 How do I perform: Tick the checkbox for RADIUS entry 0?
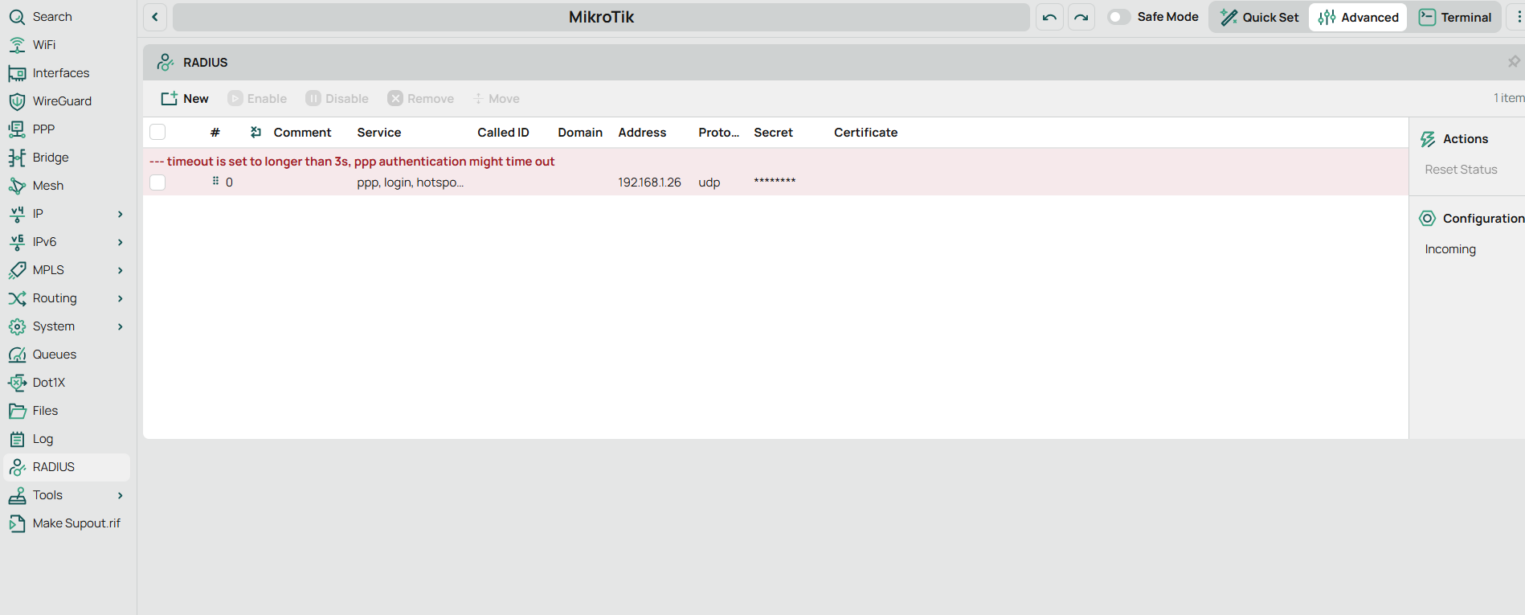point(157,182)
